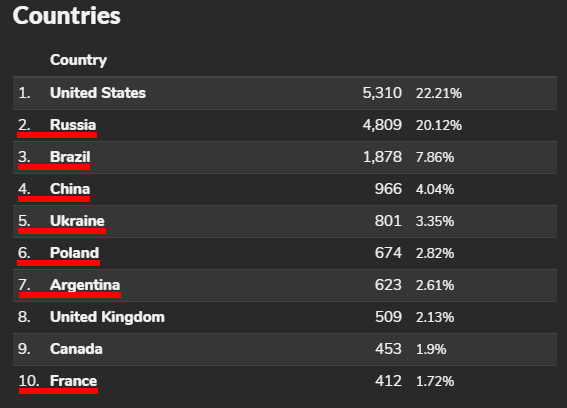The width and height of the screenshot is (567, 408).
Task: Select France at rank ten
Action: pos(73,381)
